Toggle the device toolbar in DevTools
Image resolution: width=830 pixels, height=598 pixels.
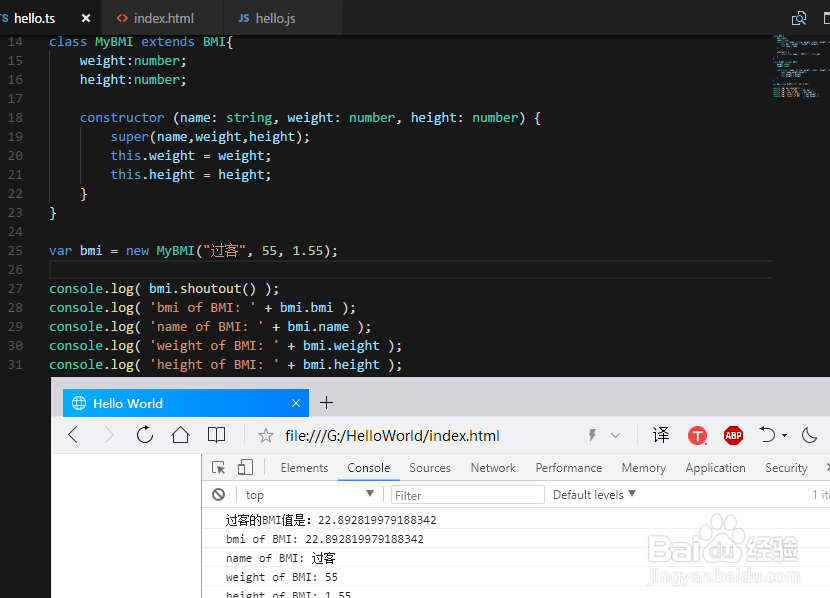(x=245, y=467)
